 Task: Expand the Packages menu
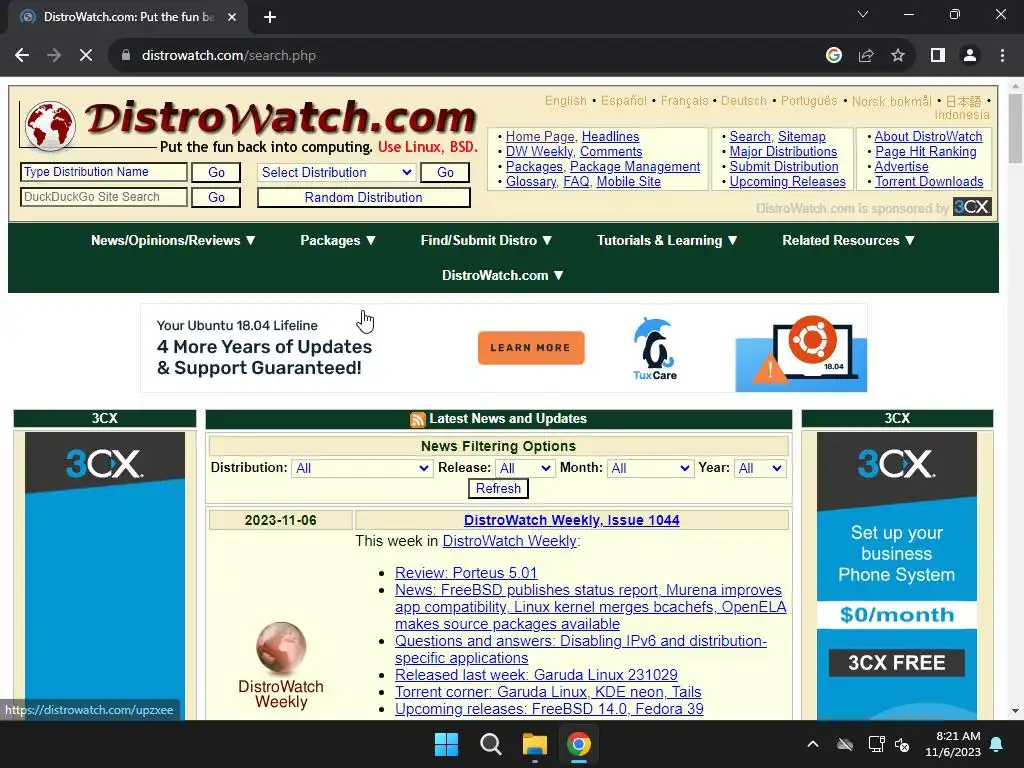point(338,240)
